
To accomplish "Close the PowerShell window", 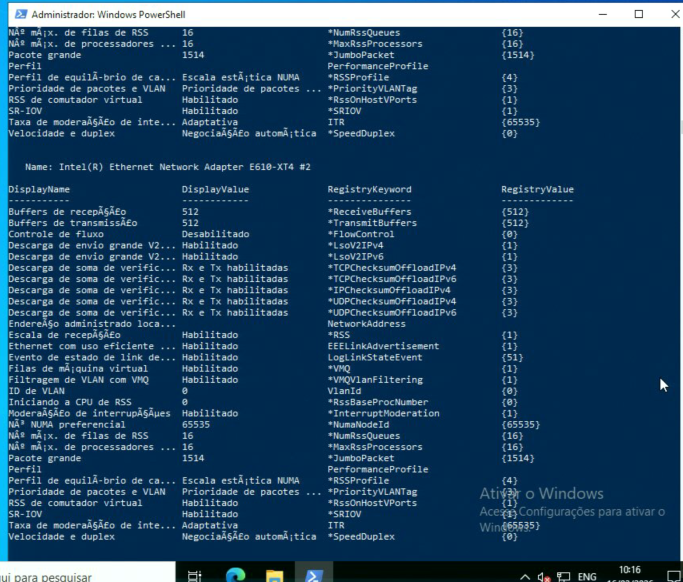I will coord(668,15).
